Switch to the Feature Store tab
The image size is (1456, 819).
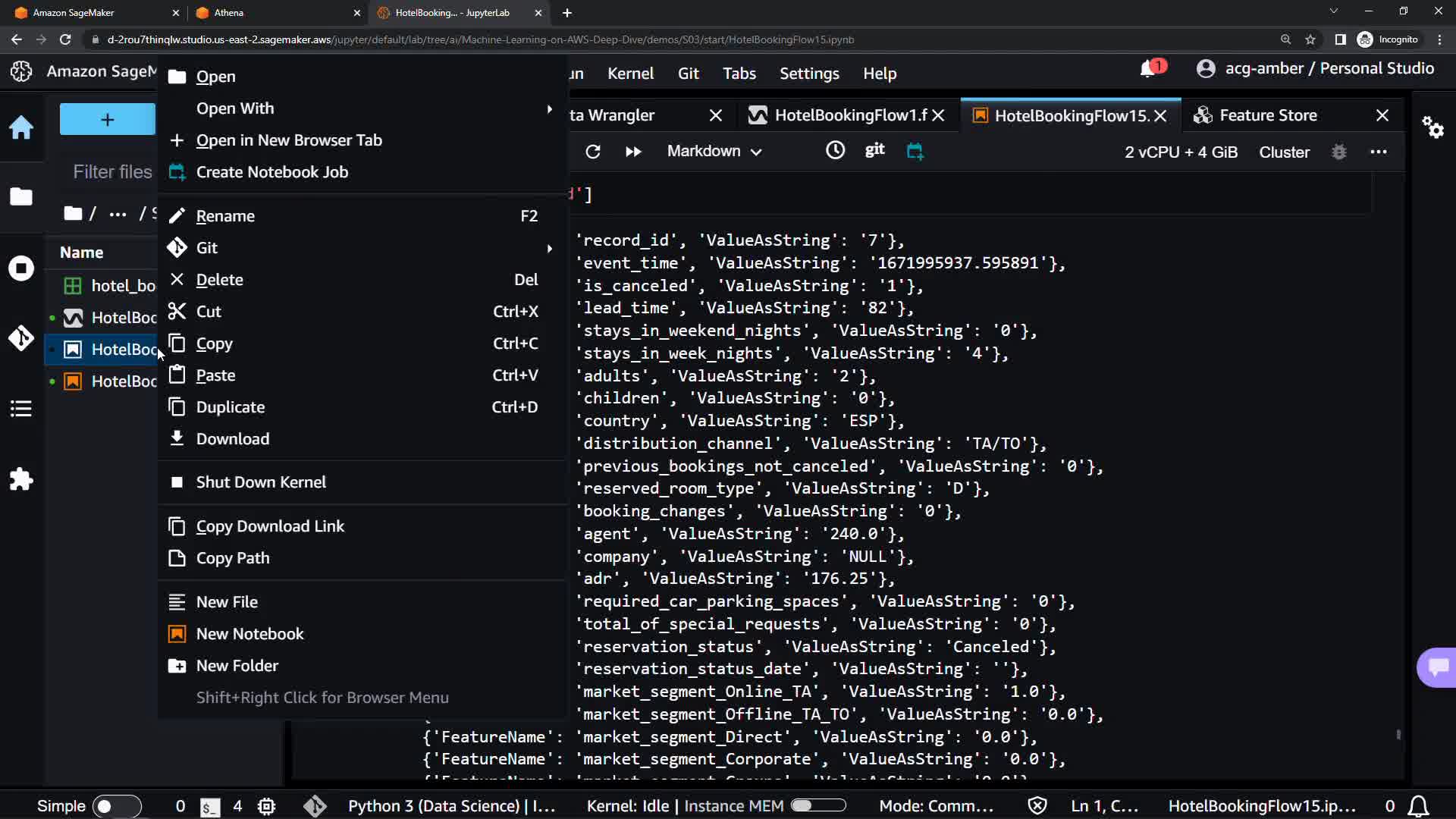[1267, 115]
